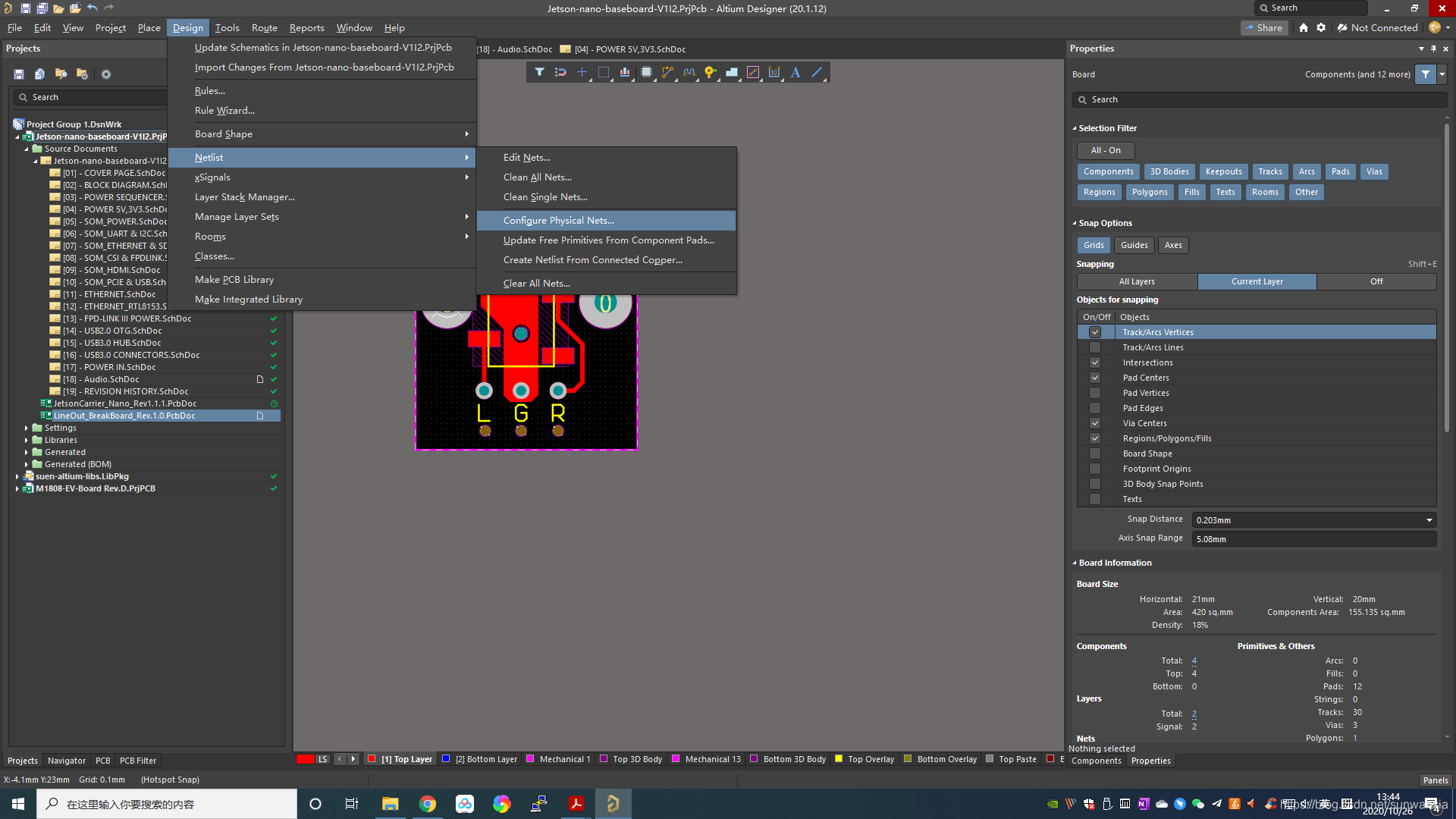Set snapping to All Layers
The width and height of the screenshot is (1456, 819).
(x=1137, y=282)
